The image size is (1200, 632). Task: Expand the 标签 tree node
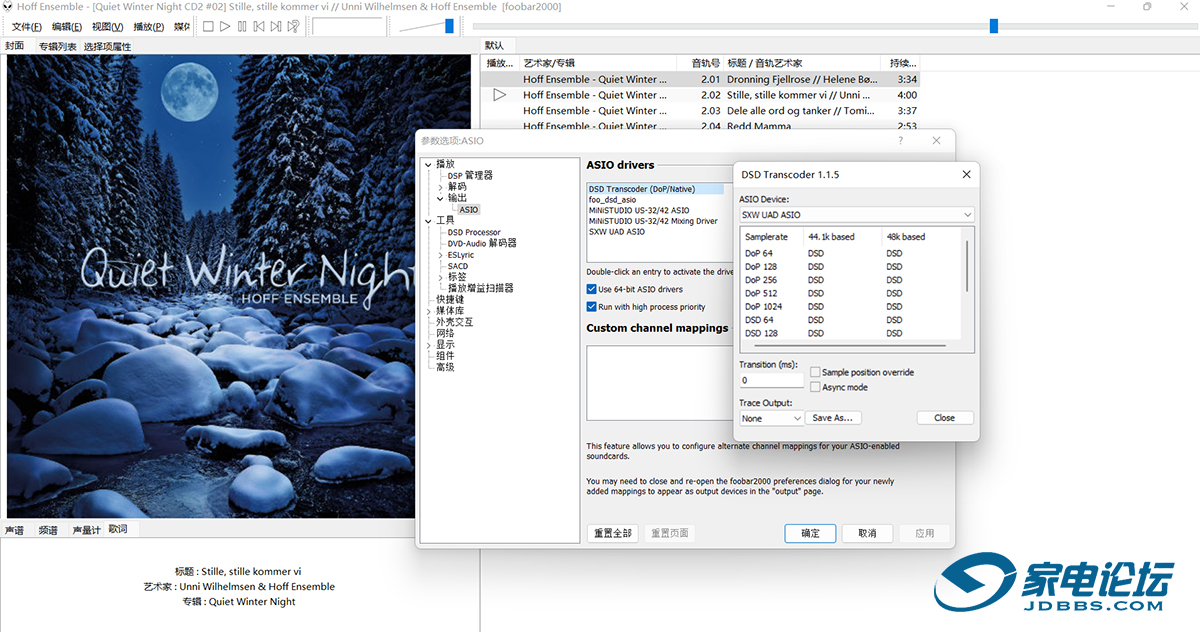coord(440,277)
